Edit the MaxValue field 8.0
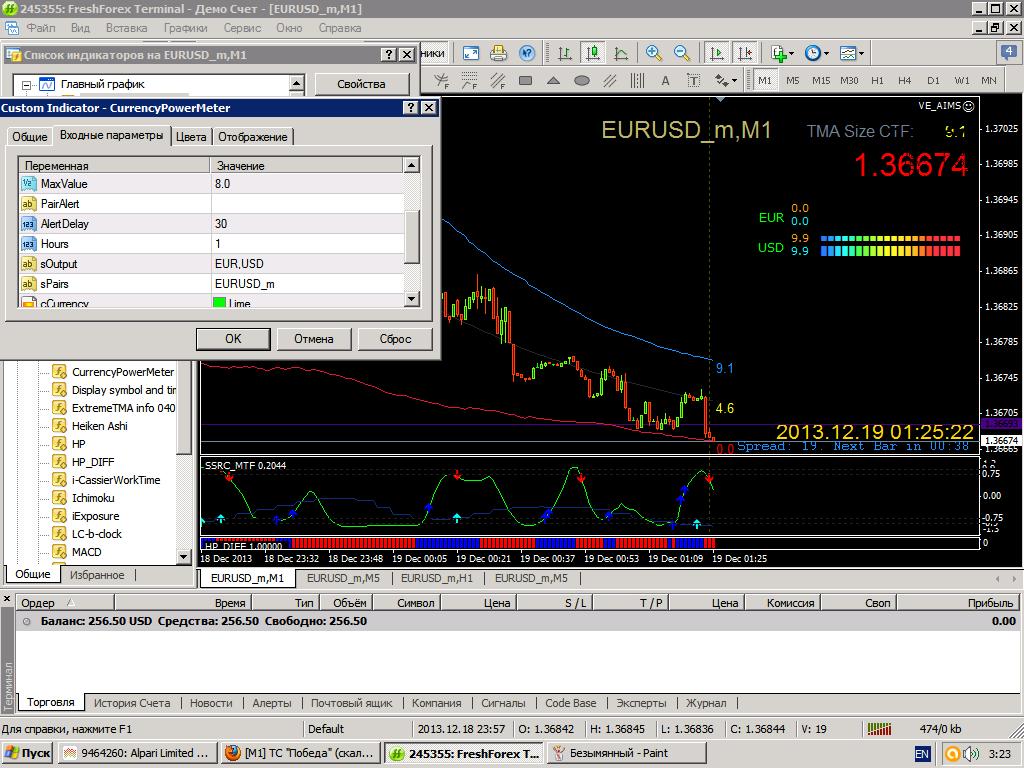Image resolution: width=1024 pixels, height=768 pixels. (x=308, y=184)
